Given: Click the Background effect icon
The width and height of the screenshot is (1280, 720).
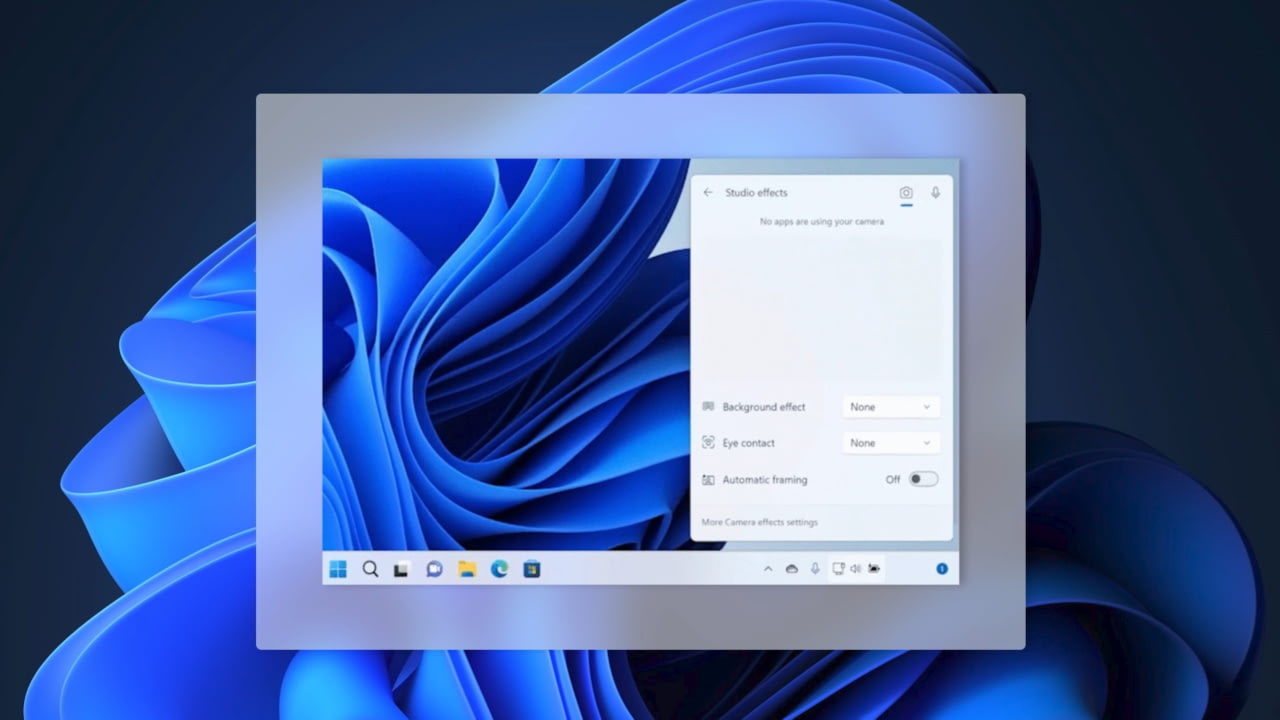Looking at the screenshot, I should 708,407.
